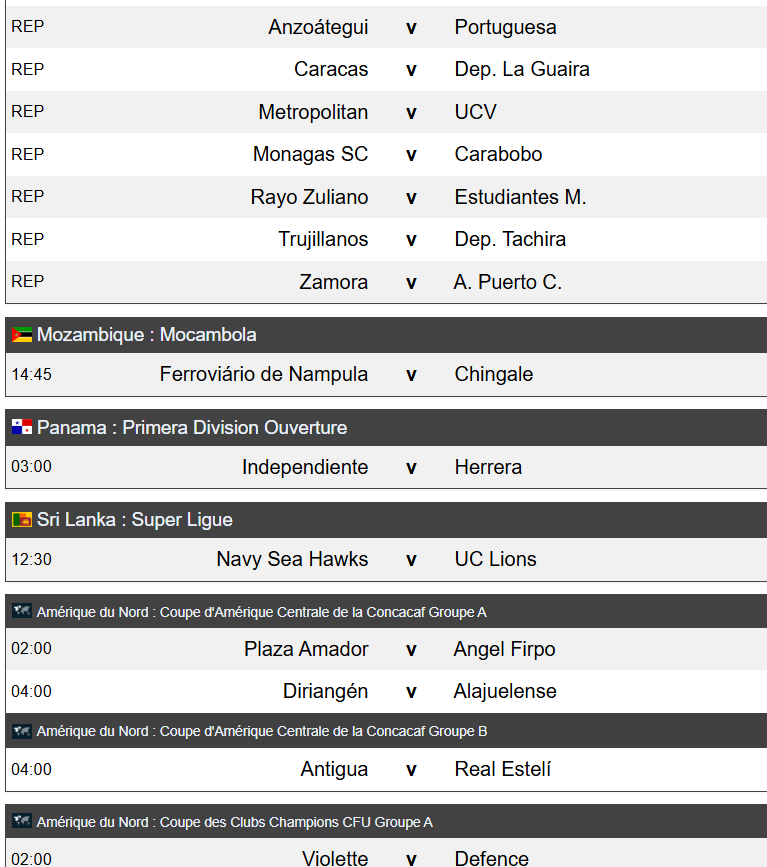Open the Metropolitan v UCV match row

click(x=386, y=112)
